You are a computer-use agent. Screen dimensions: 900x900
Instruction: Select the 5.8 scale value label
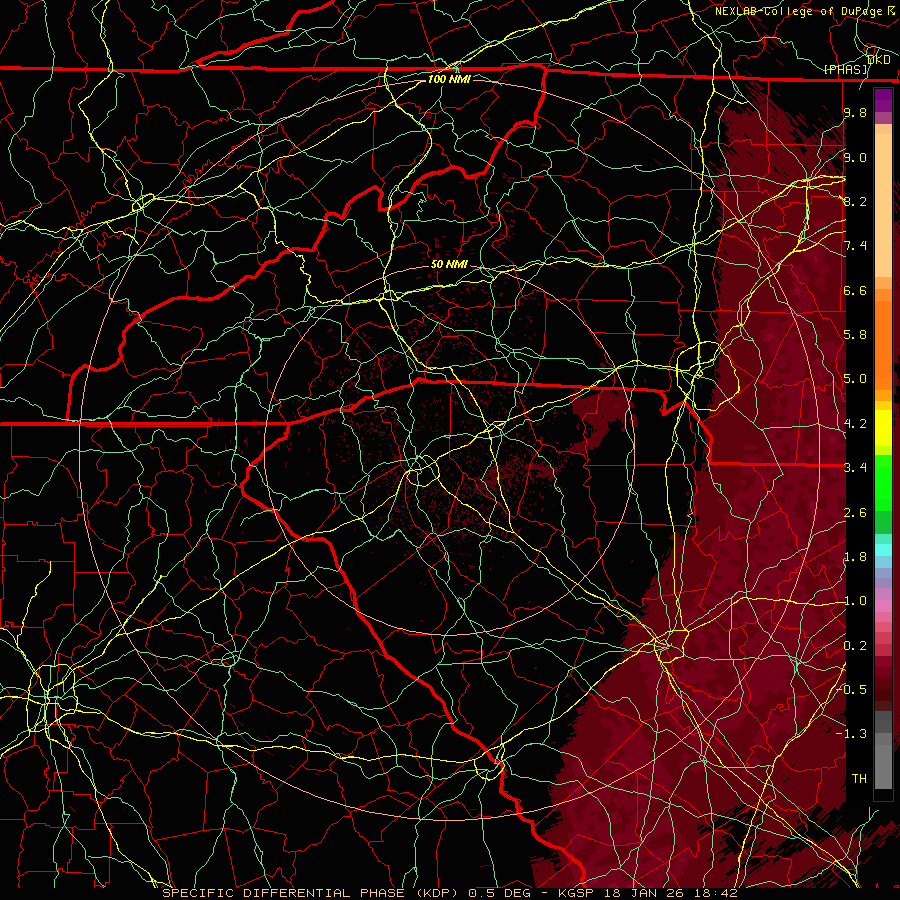tap(855, 335)
